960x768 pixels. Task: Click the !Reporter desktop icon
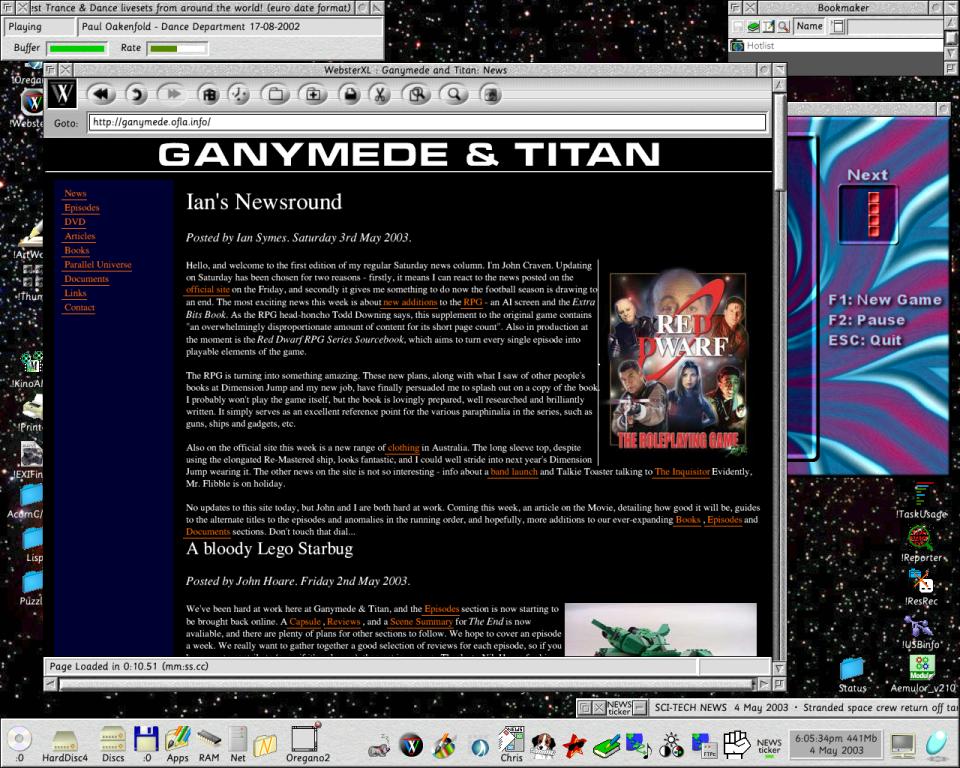(921, 544)
